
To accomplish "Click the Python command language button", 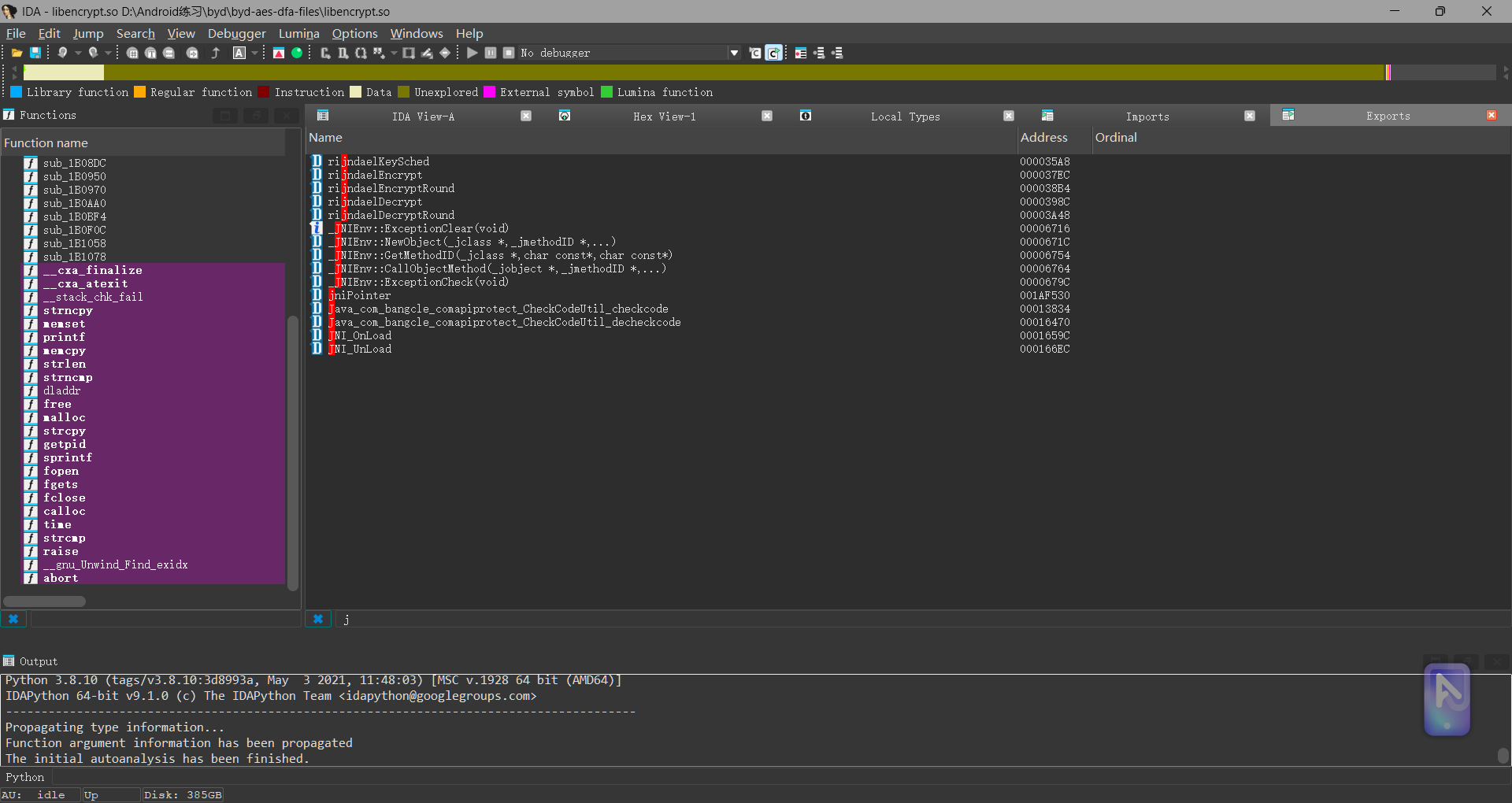I will [25, 777].
